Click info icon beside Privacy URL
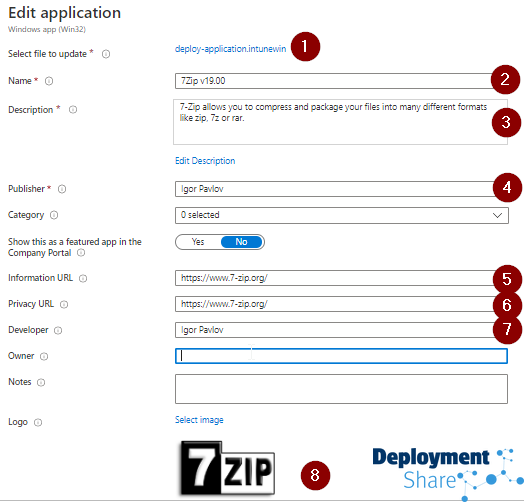 coord(64,304)
